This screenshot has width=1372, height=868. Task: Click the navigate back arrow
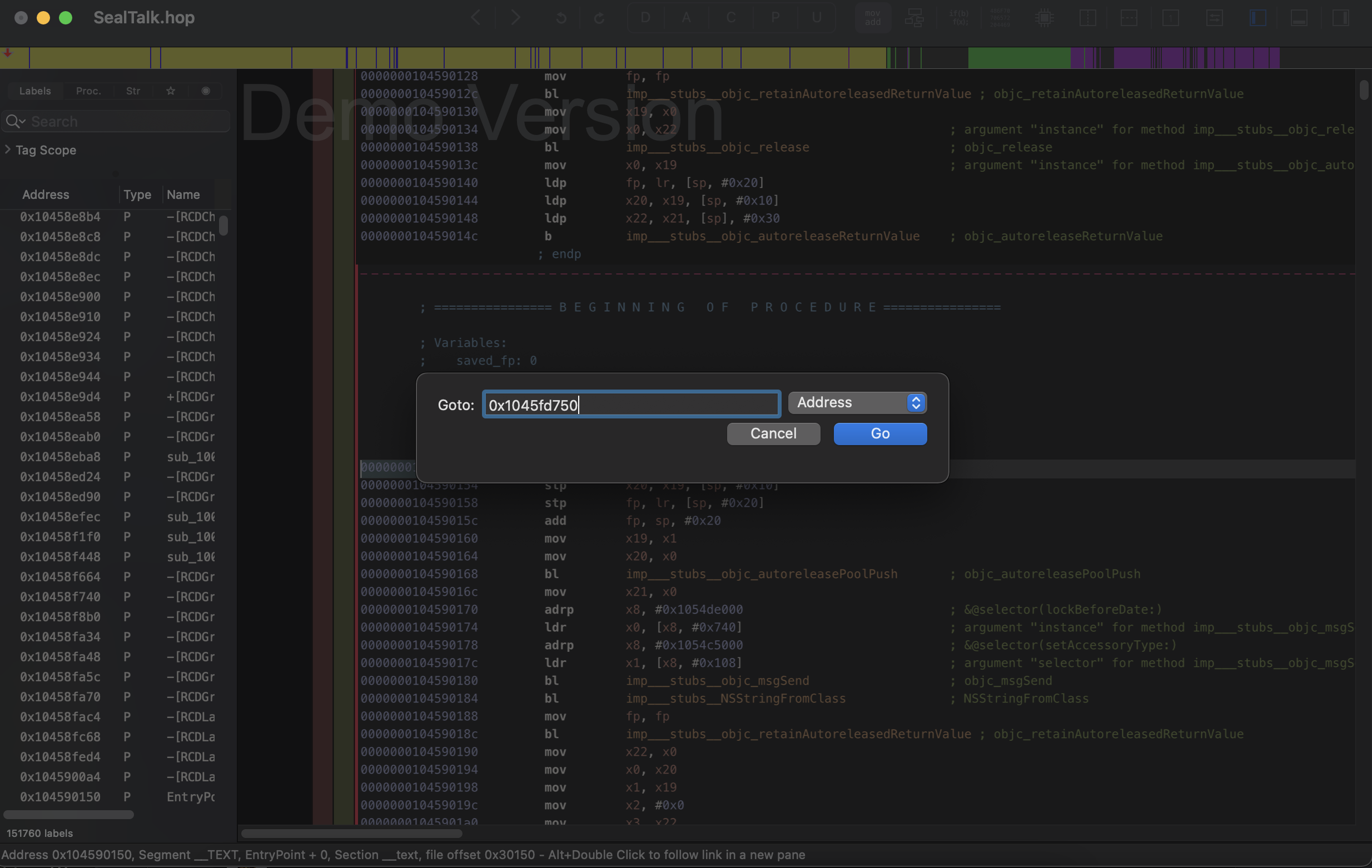[x=476, y=18]
